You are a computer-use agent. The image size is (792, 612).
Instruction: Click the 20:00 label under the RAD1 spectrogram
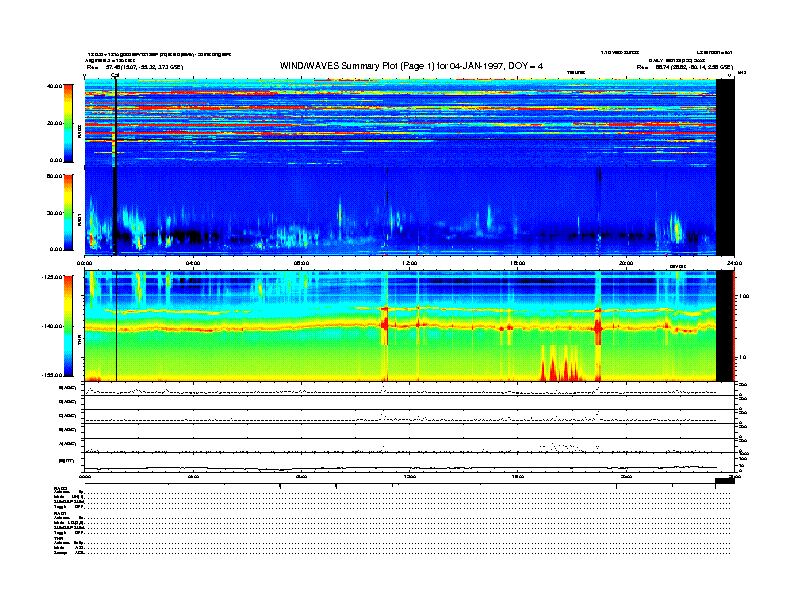tap(626, 263)
